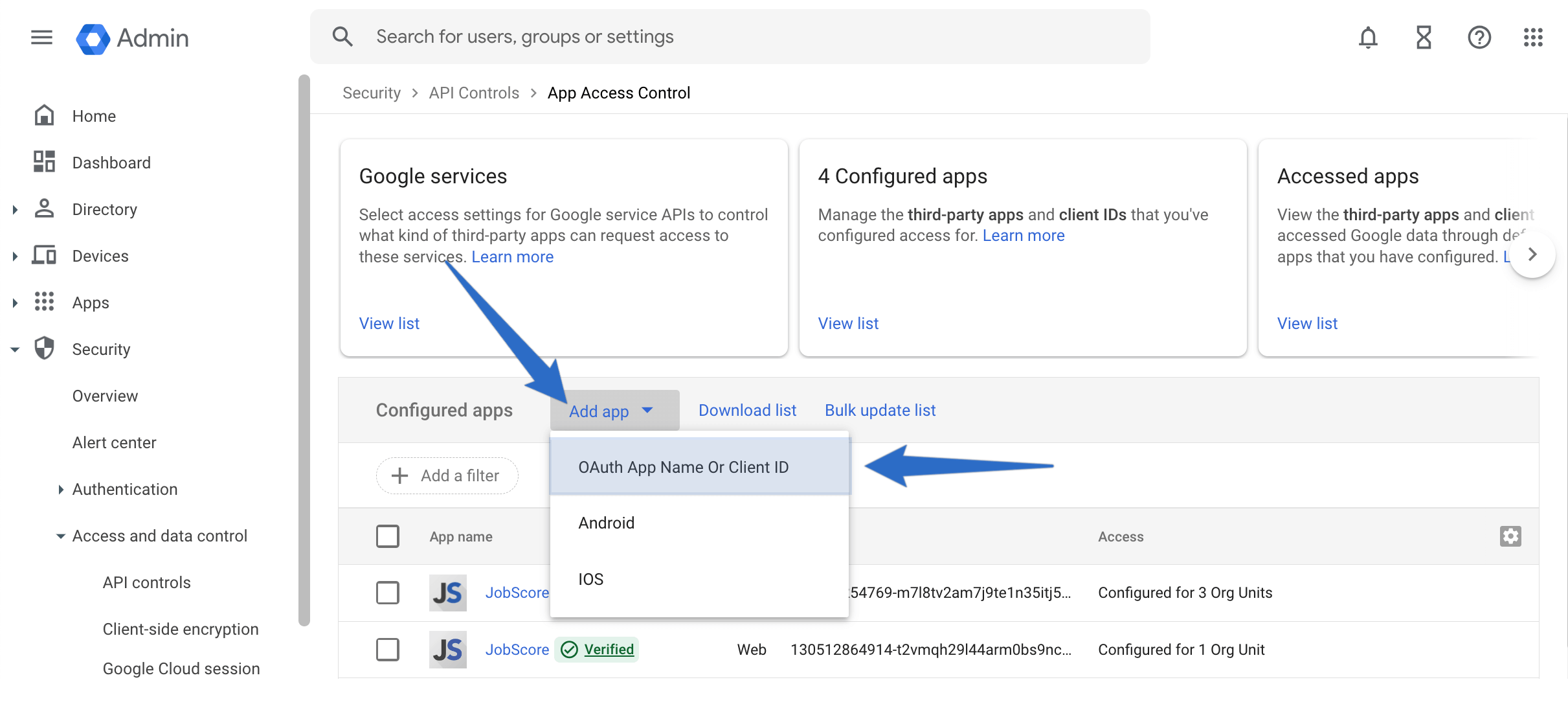The image size is (1568, 706).
Task: Expand the Devices section arrow
Action: (15, 256)
